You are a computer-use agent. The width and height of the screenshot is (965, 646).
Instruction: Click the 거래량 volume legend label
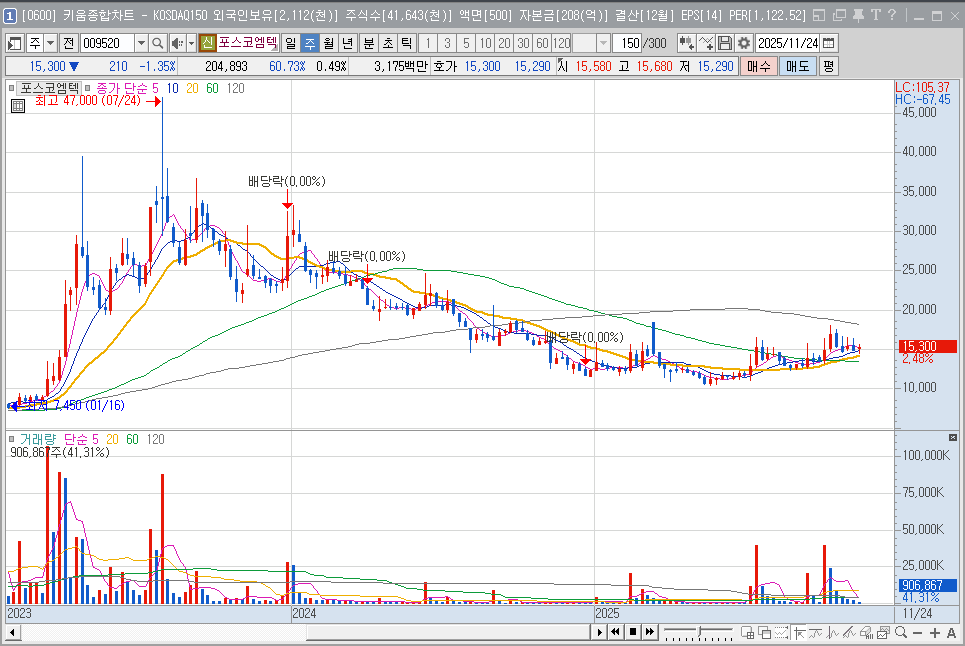click(37, 439)
